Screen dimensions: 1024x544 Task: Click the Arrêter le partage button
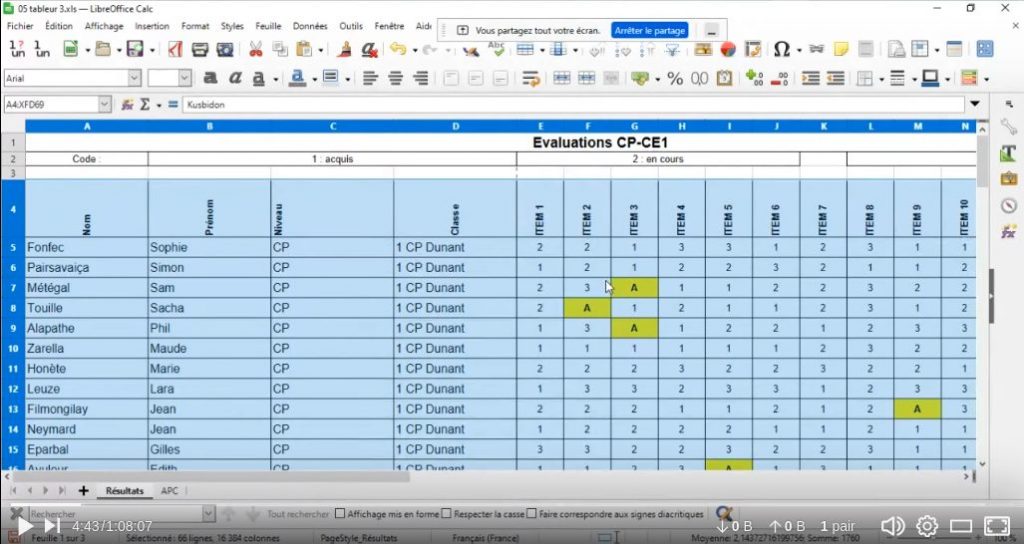coord(650,31)
